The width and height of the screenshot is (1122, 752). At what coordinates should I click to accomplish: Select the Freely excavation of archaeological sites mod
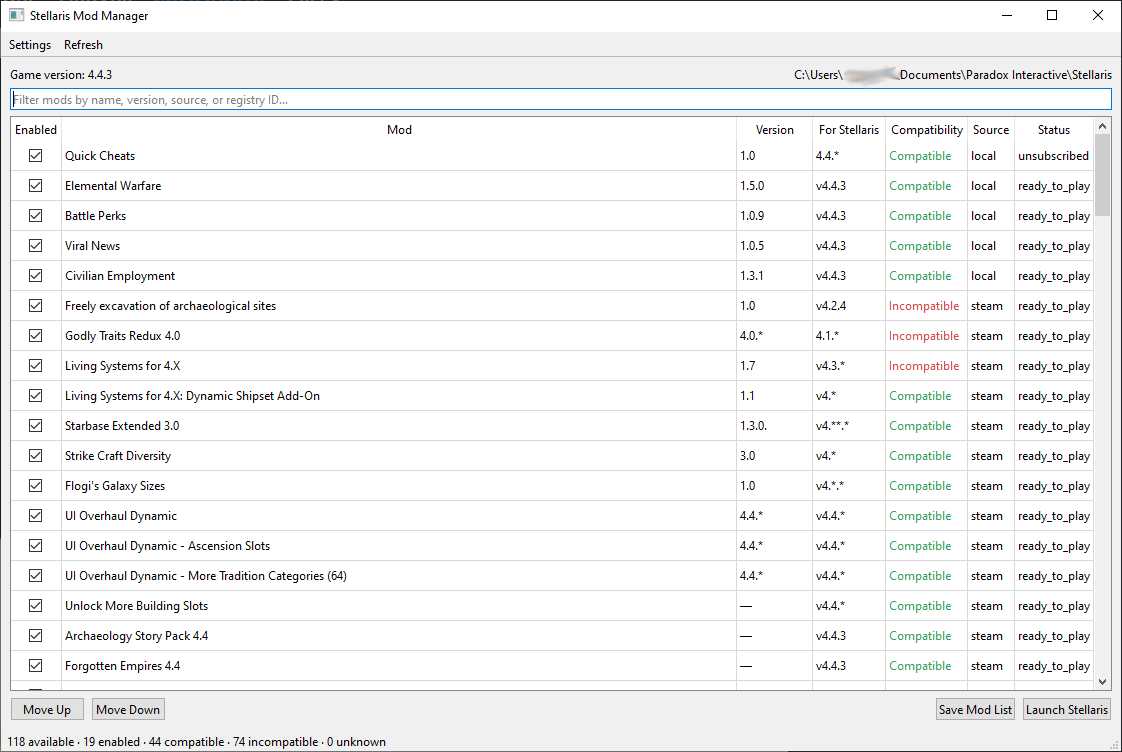click(x=552, y=306)
